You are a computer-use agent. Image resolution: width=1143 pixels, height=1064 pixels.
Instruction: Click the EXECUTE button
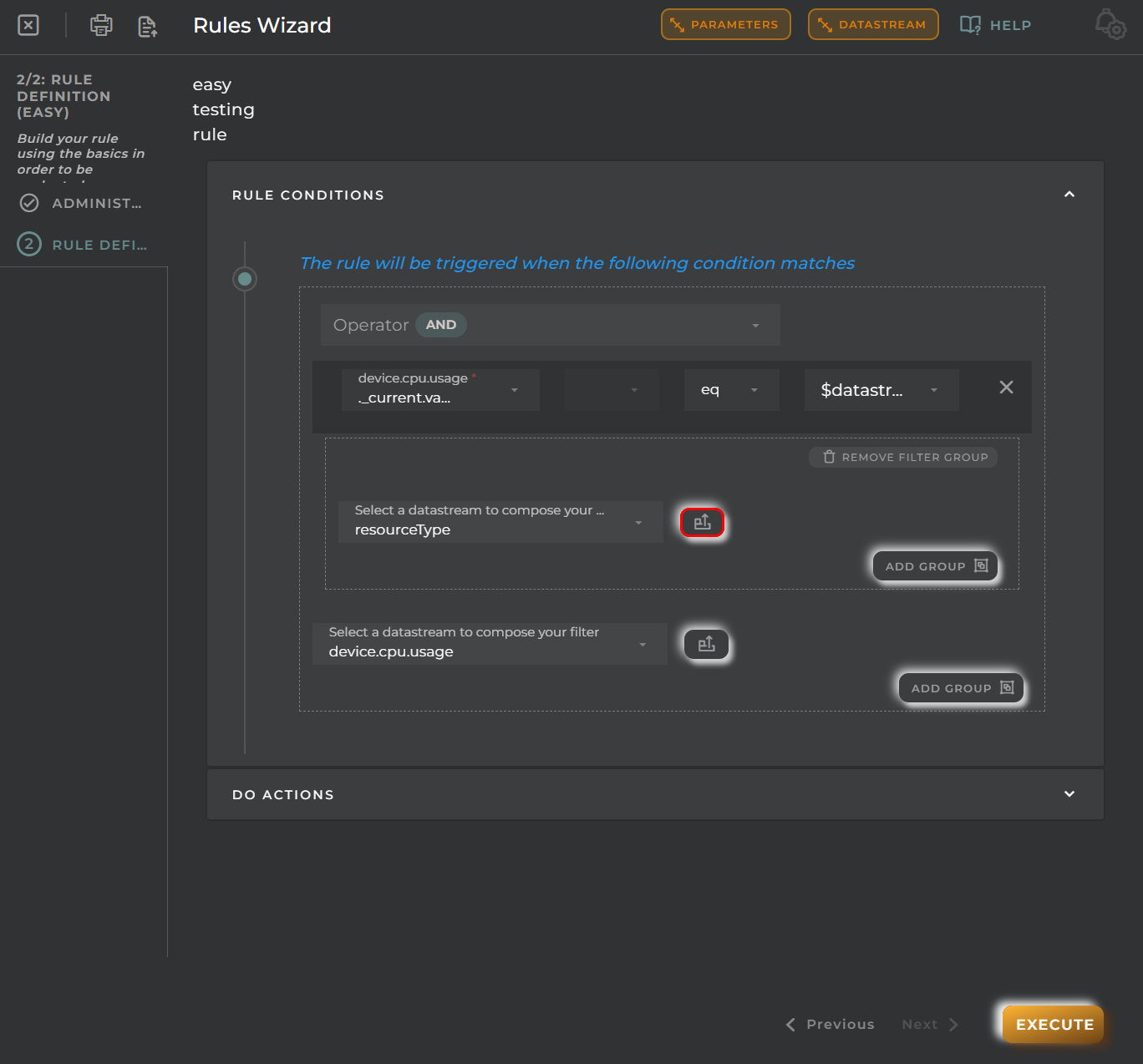point(1053,1024)
